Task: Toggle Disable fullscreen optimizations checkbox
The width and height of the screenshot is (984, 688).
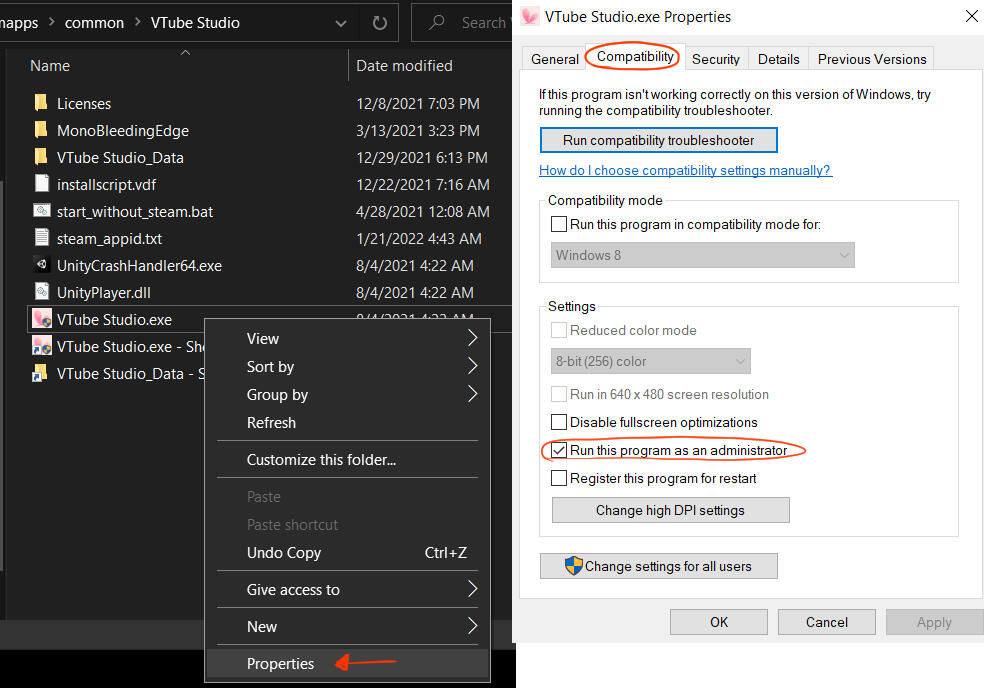Action: [x=560, y=423]
